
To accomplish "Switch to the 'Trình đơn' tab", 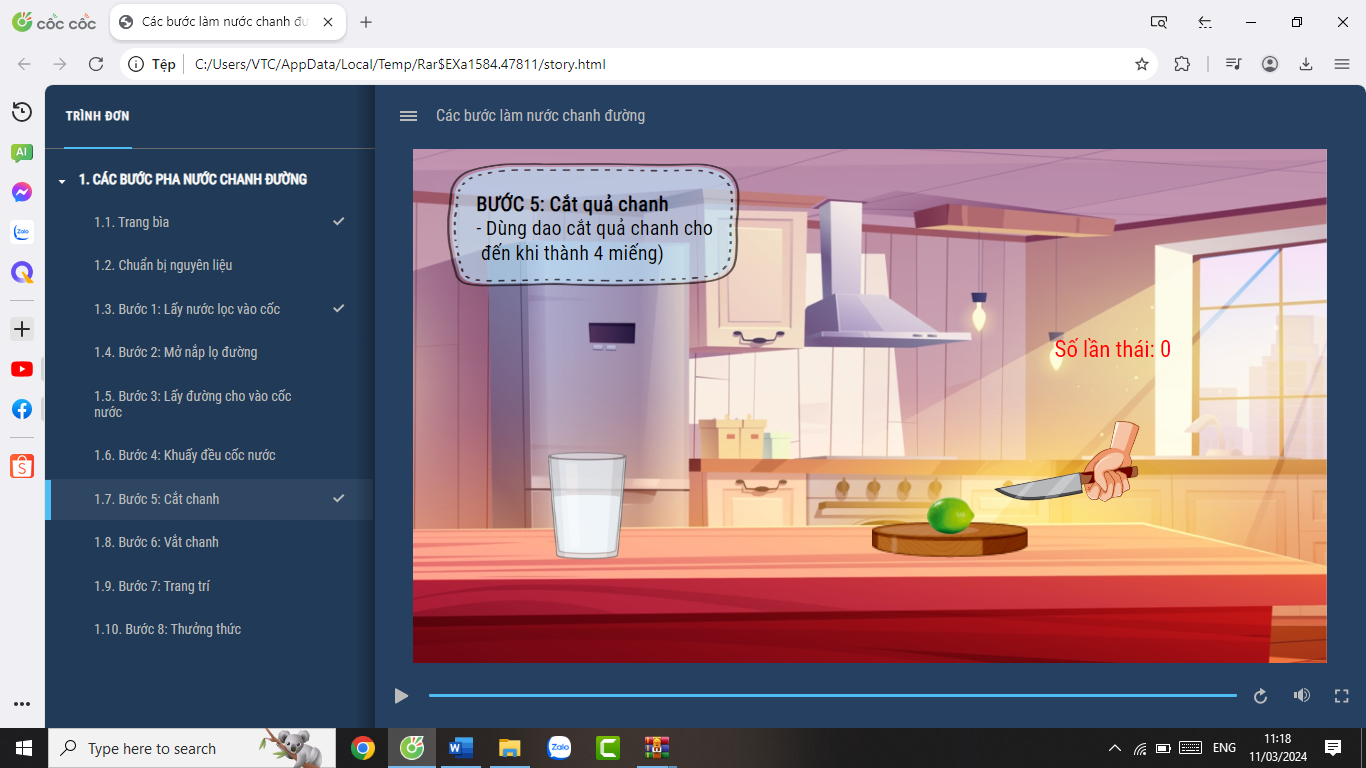I will [x=97, y=116].
